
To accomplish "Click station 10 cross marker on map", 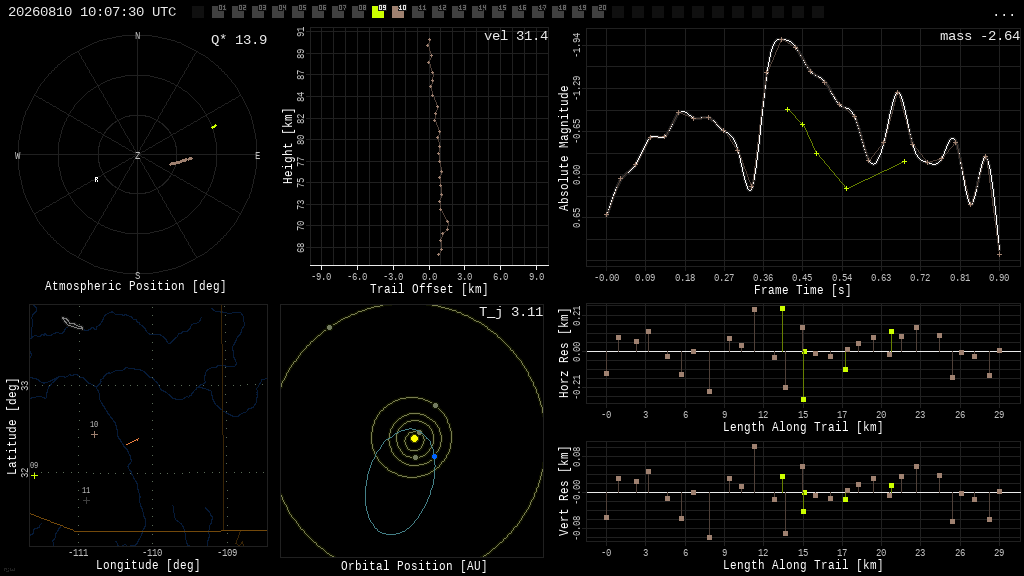I will point(95,434).
